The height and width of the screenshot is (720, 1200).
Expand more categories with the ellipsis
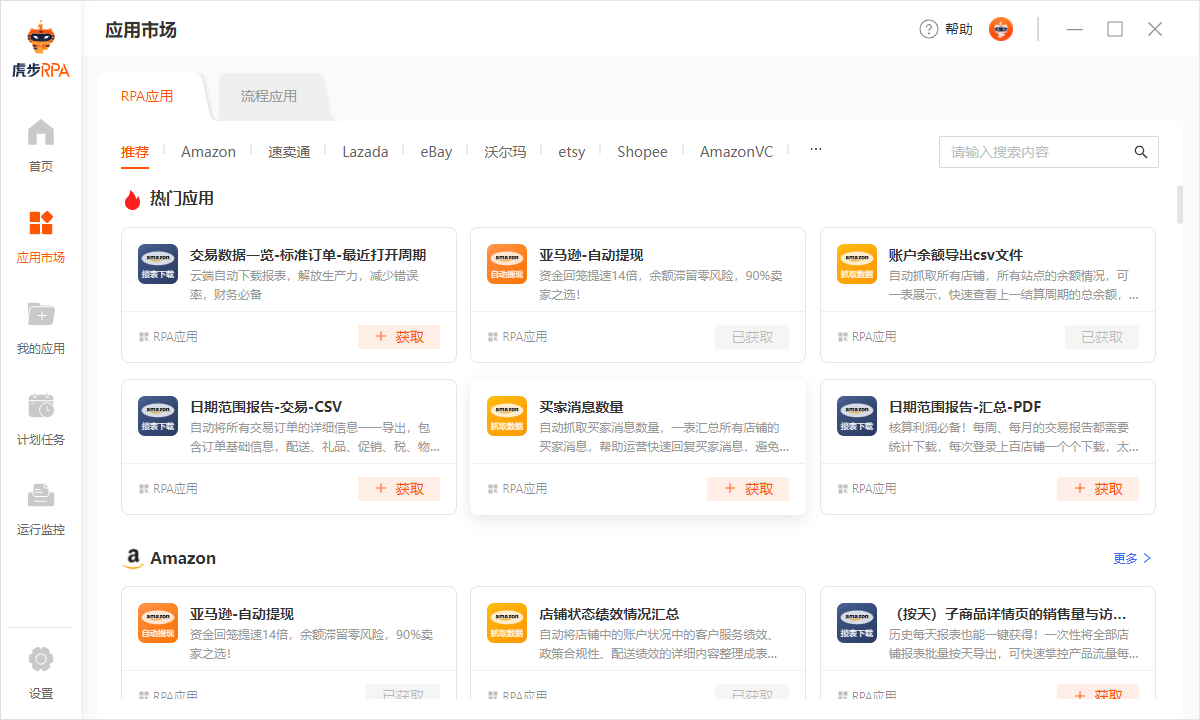coord(815,149)
